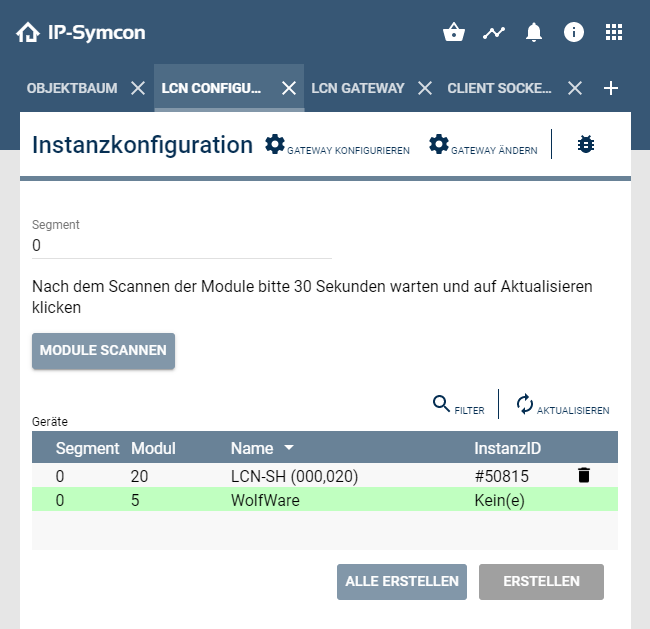
Task: Open the chart trend icon
Action: [x=494, y=32]
